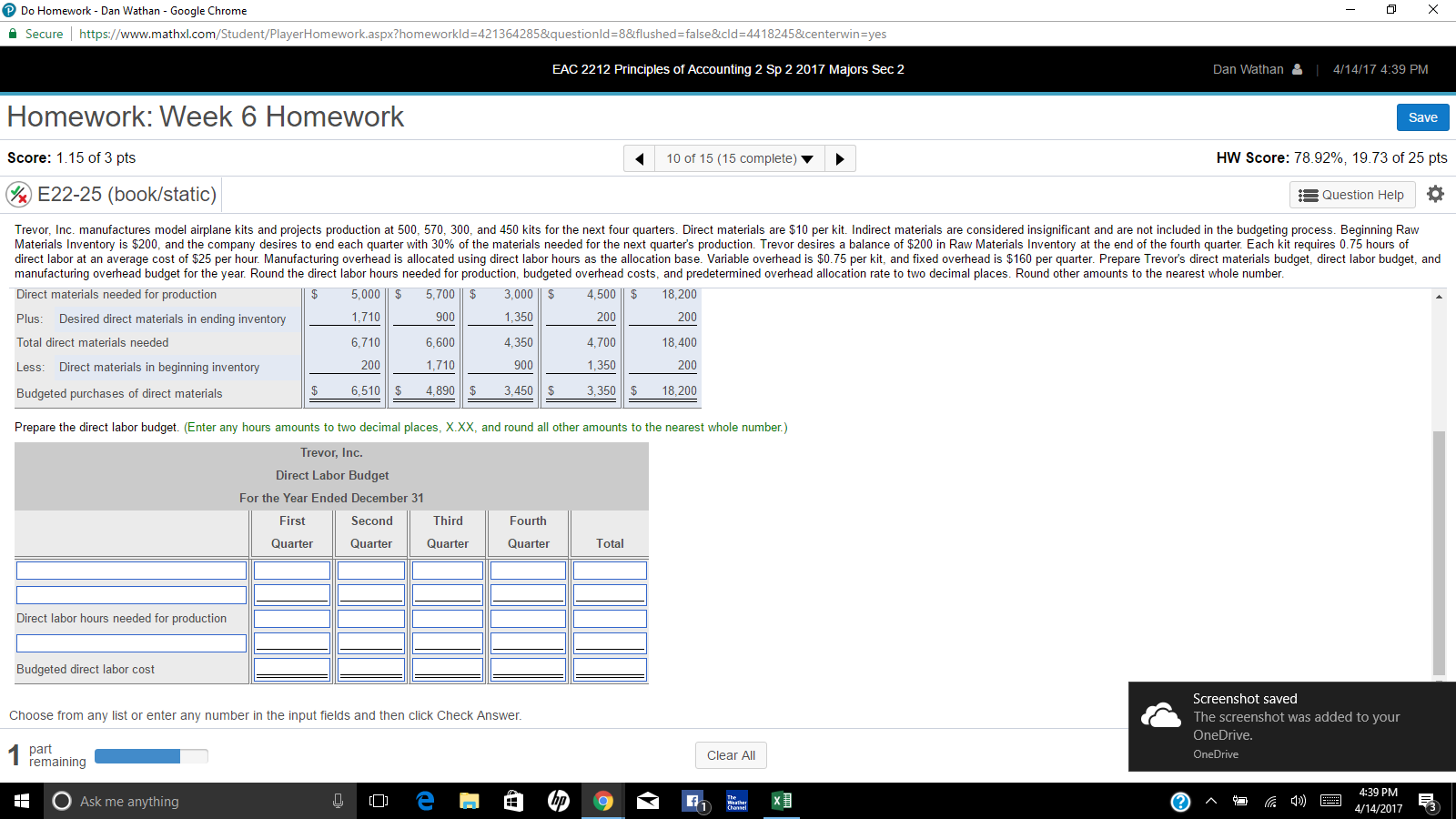
Task: Click the secure padlock in the address bar
Action: (x=13, y=33)
